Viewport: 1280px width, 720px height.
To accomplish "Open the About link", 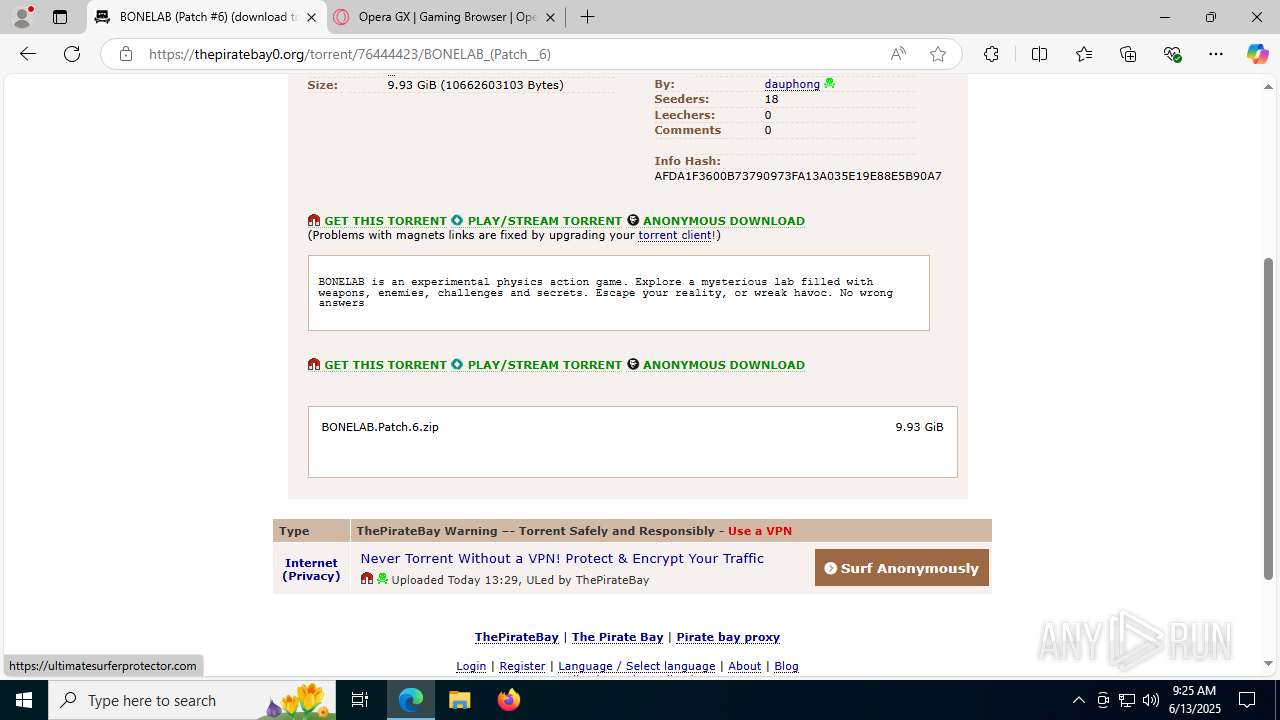I will (x=744, y=666).
